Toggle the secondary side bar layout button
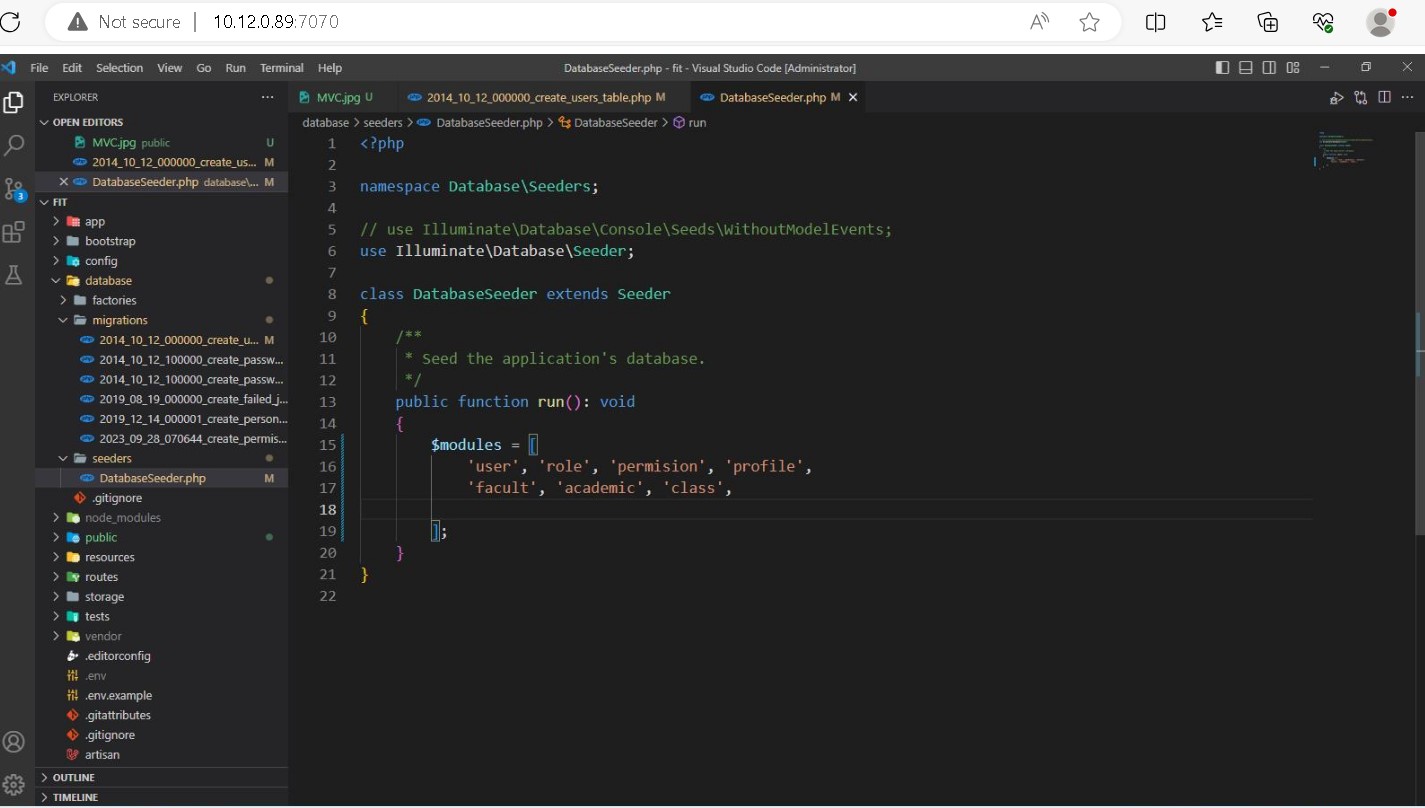Image resolution: width=1425 pixels, height=808 pixels. pos(1269,68)
